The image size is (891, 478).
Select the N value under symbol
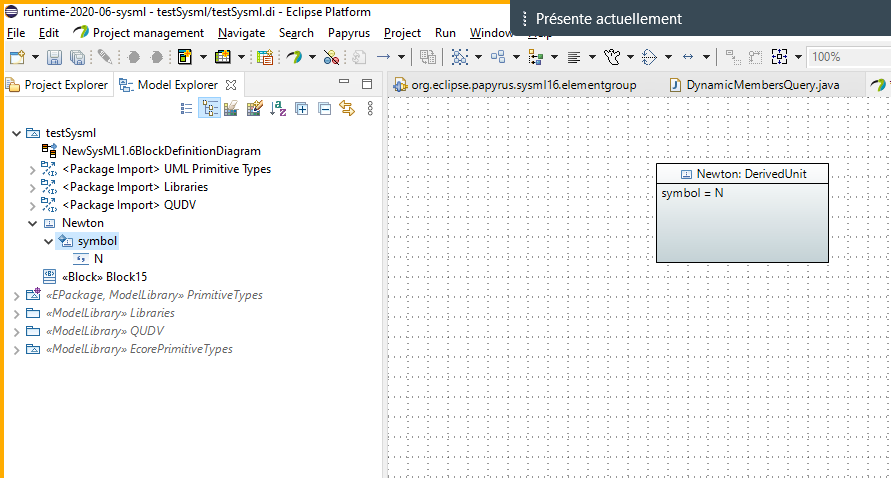[98, 259]
